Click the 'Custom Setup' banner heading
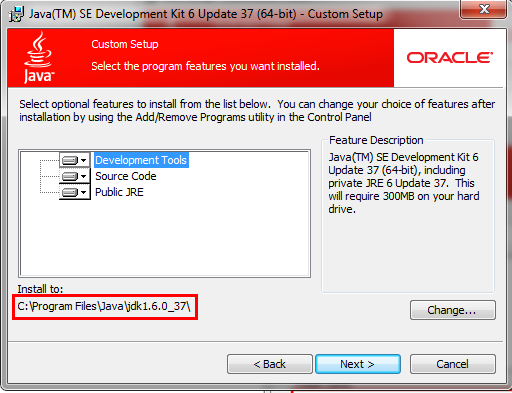This screenshot has height=393, width=512. coord(125,44)
